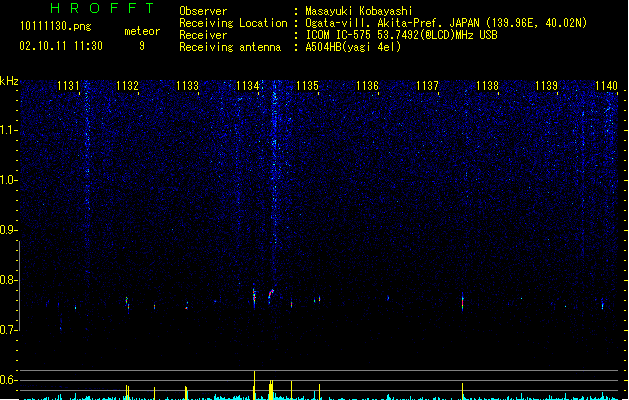The height and width of the screenshot is (400, 629).
Task: Click the 1138 time marker
Action: pyautogui.click(x=487, y=86)
